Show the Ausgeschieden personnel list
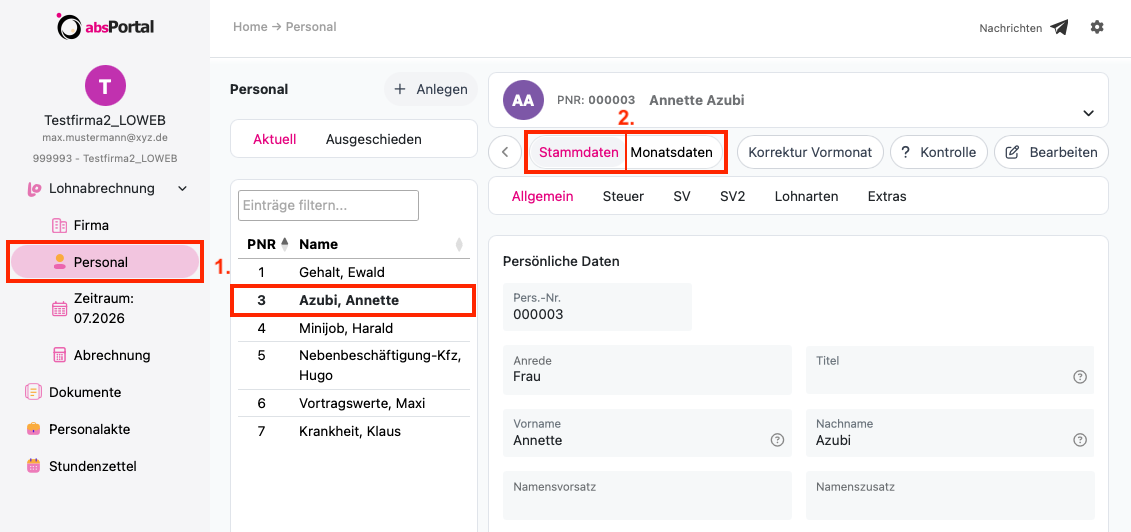This screenshot has width=1131, height=532. (x=374, y=139)
